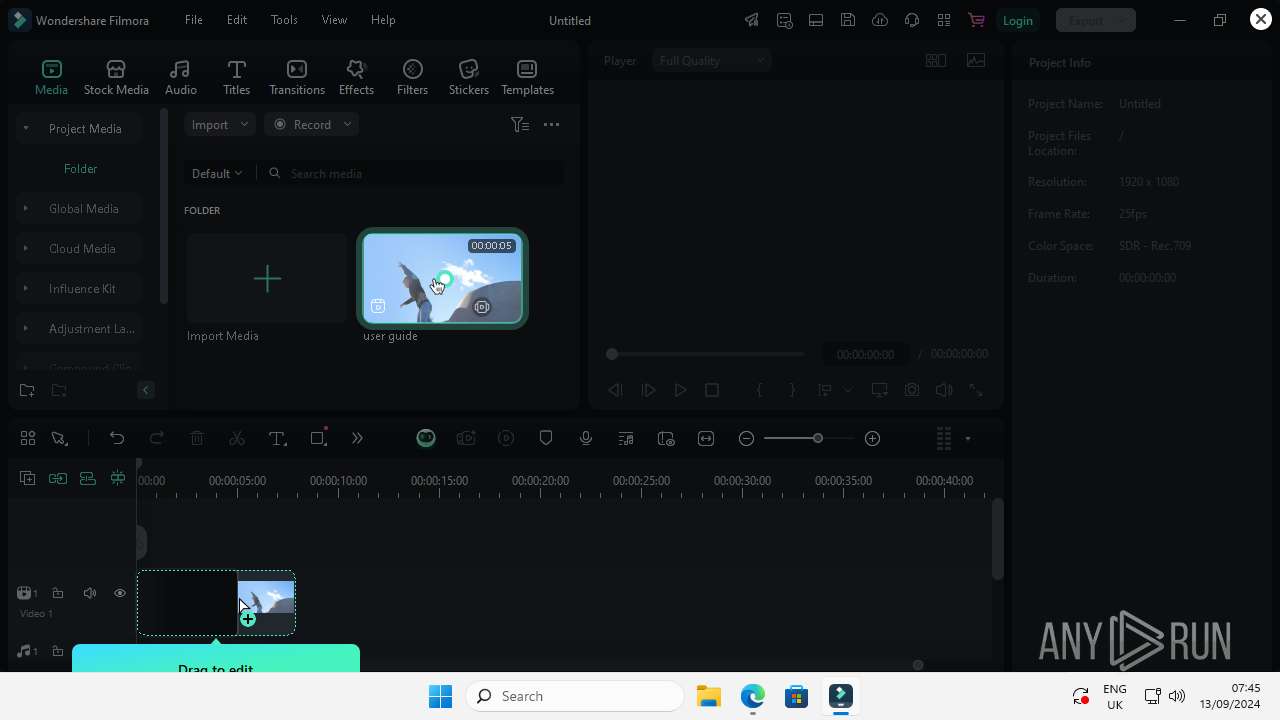Open the Transitions tab
The image size is (1280, 720).
click(x=297, y=77)
